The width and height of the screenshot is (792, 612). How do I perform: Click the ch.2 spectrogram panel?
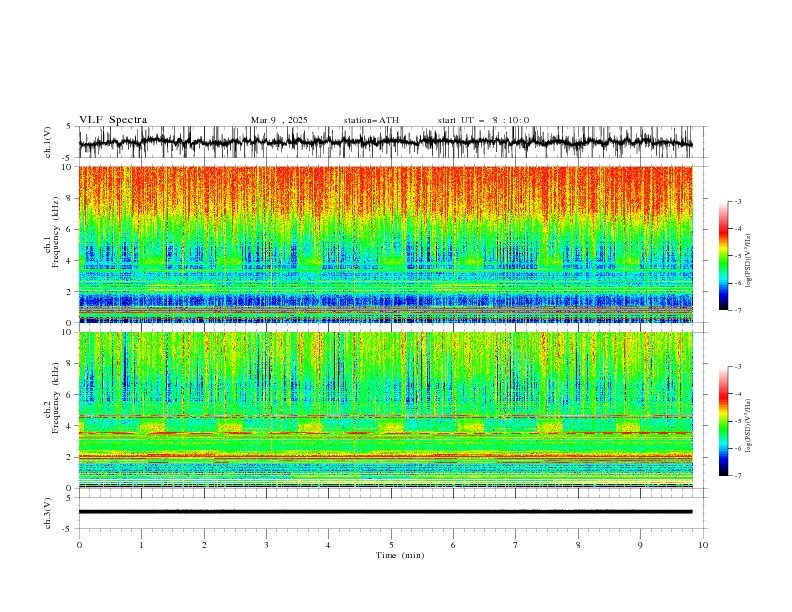[385, 410]
